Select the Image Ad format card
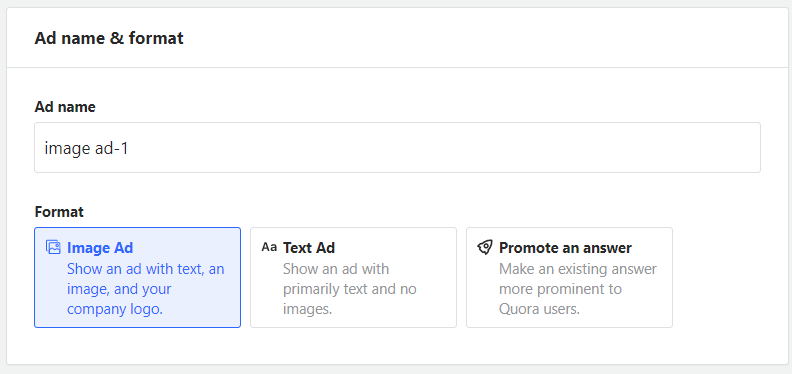792x374 pixels. (137, 277)
